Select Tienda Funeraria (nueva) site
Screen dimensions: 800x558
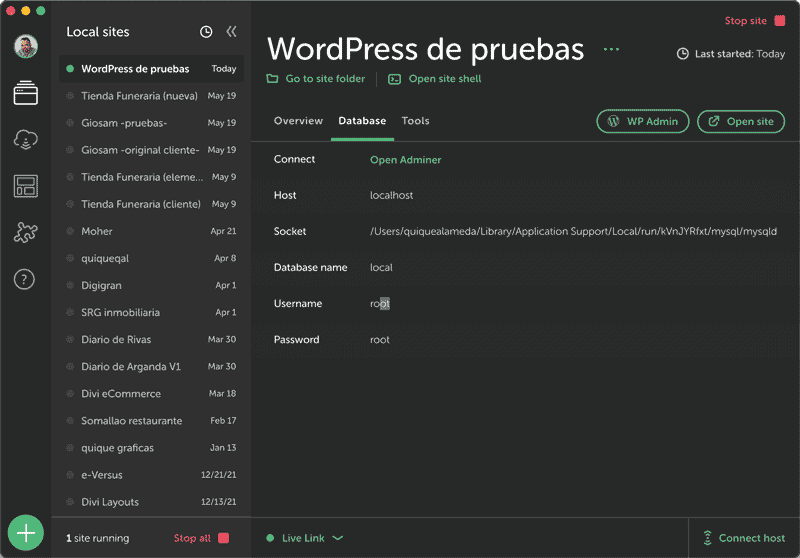(152, 96)
